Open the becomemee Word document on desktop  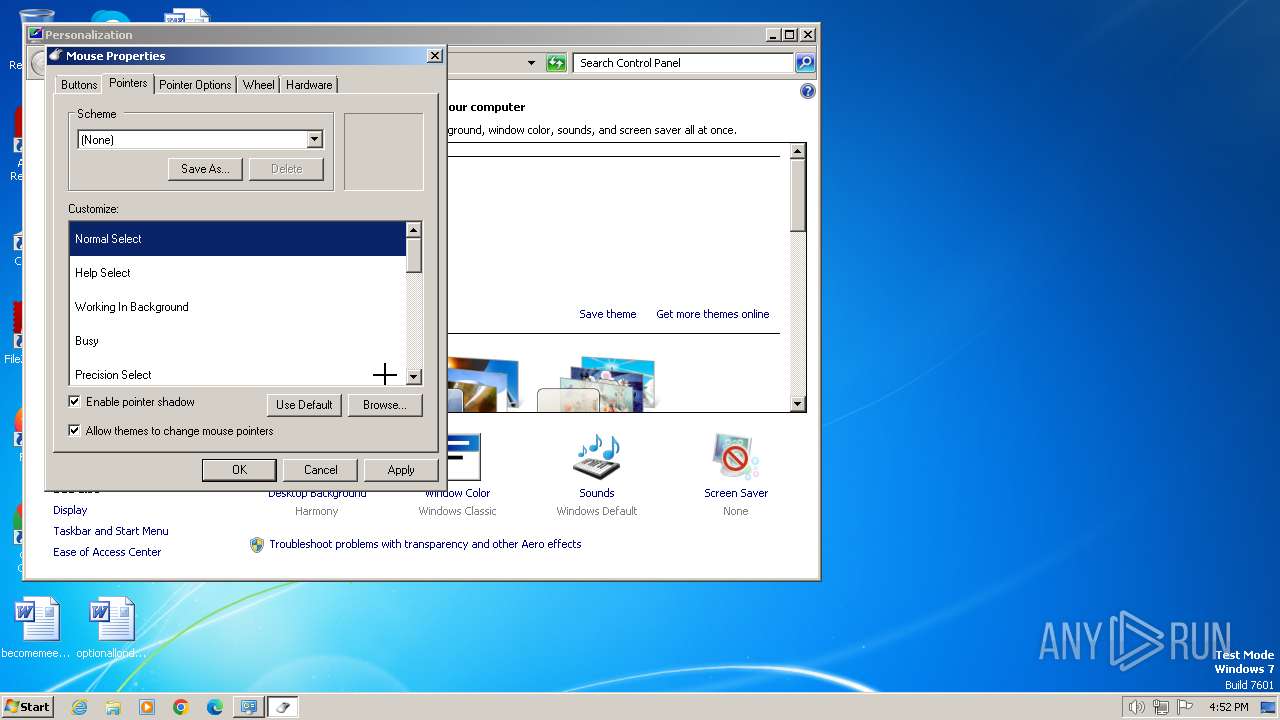[x=37, y=629]
